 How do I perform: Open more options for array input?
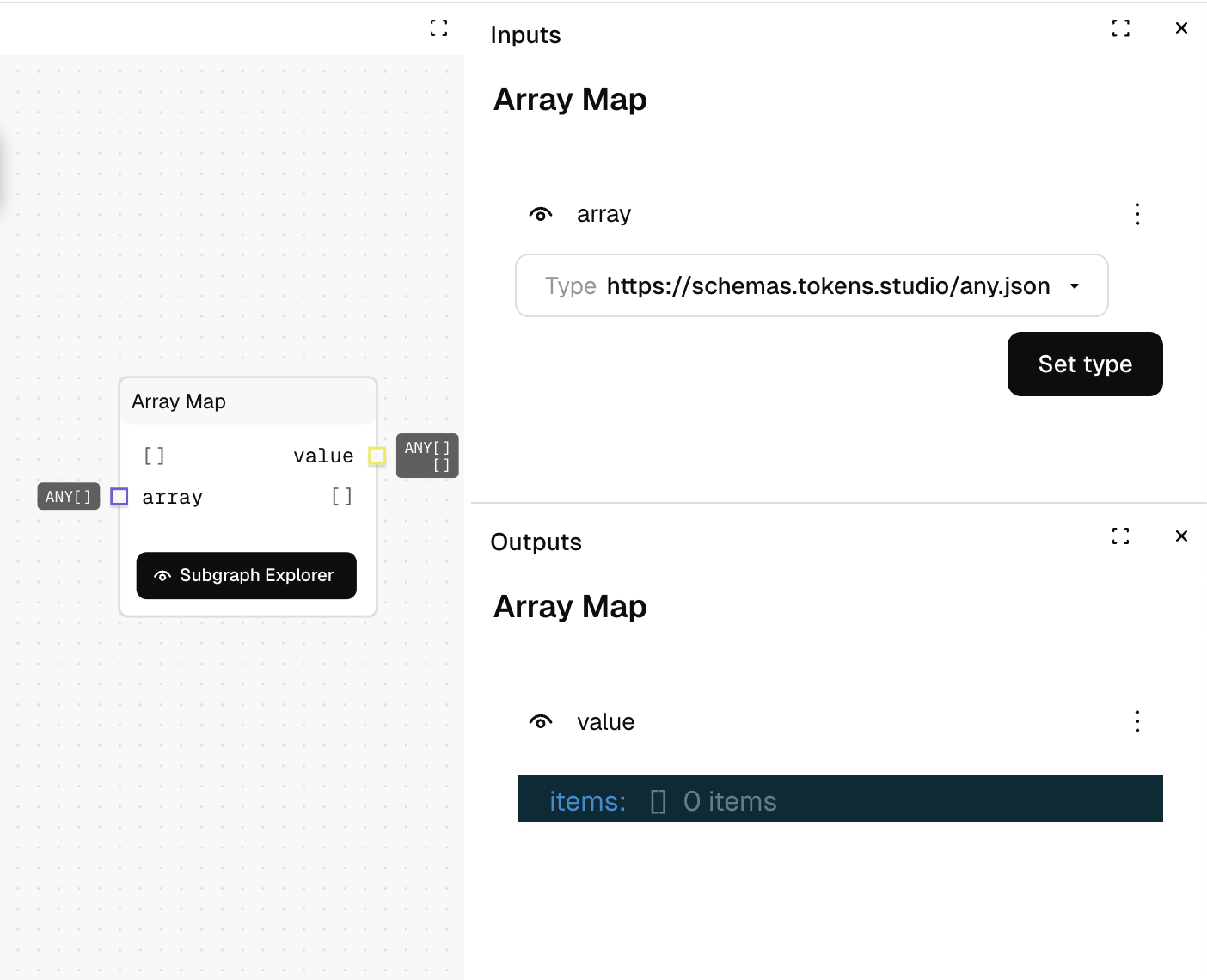(1137, 214)
